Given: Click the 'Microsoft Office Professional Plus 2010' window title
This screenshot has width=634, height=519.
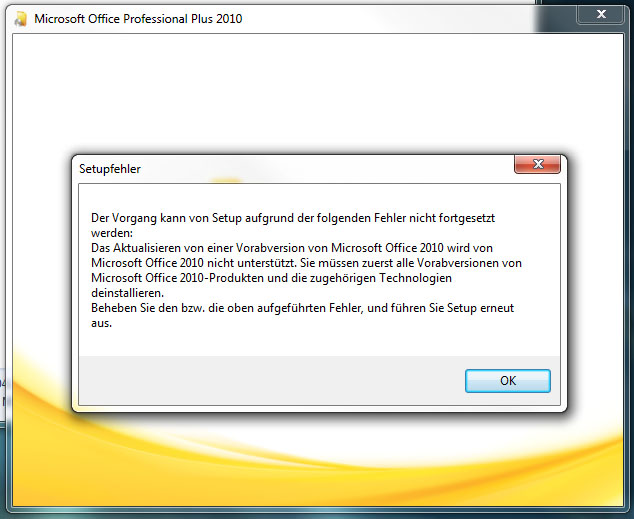Looking at the screenshot, I should pos(138,19).
